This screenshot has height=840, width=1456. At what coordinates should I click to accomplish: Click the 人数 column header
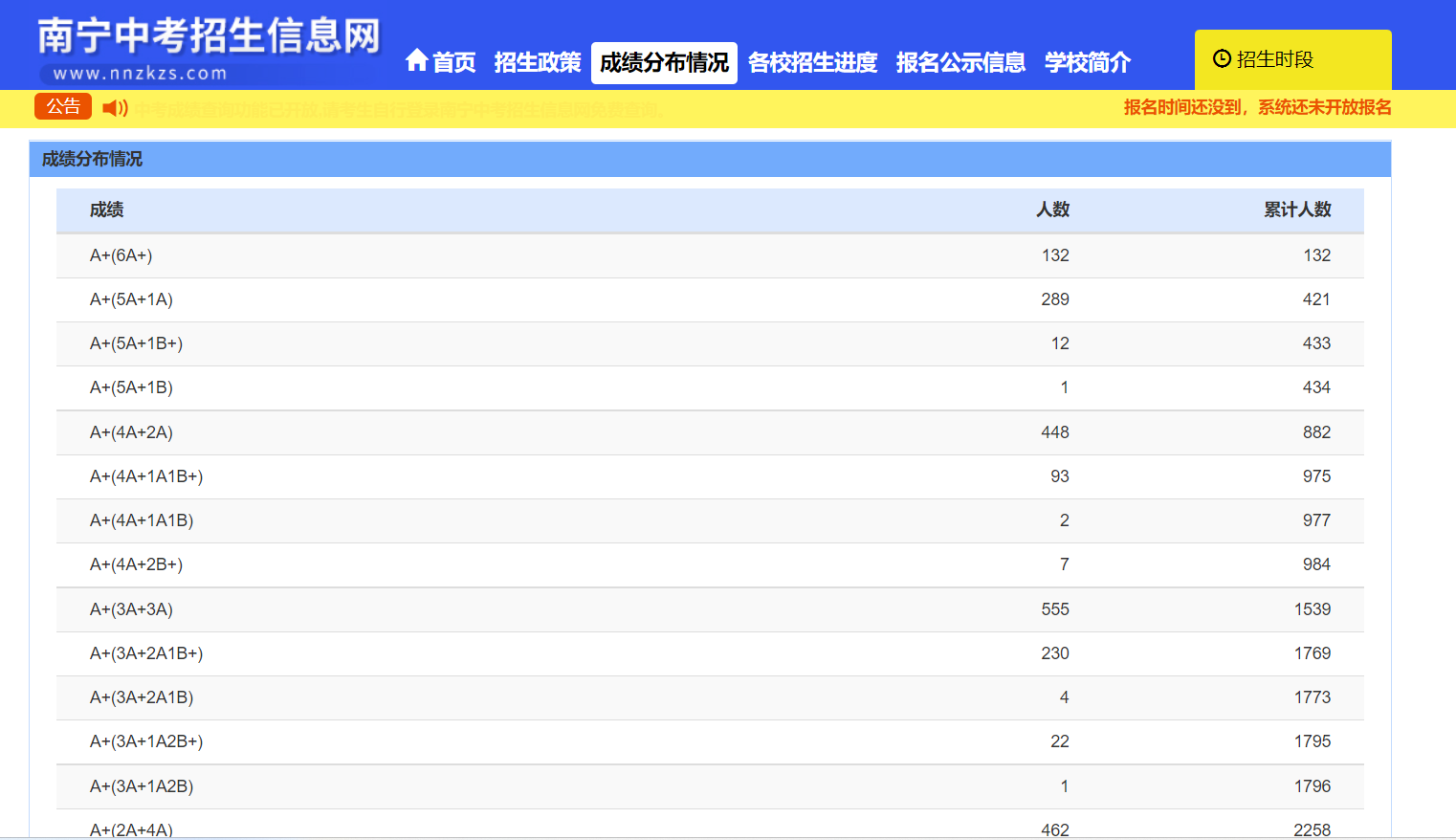coord(1052,210)
